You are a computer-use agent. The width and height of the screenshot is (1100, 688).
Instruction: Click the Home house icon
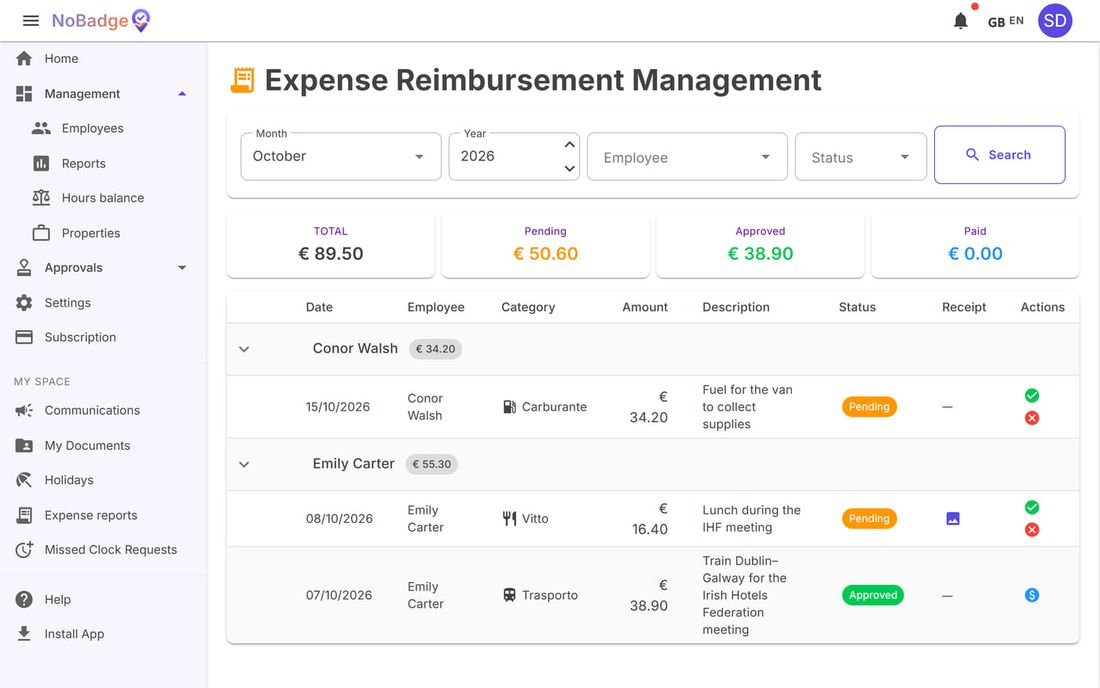coord(24,58)
